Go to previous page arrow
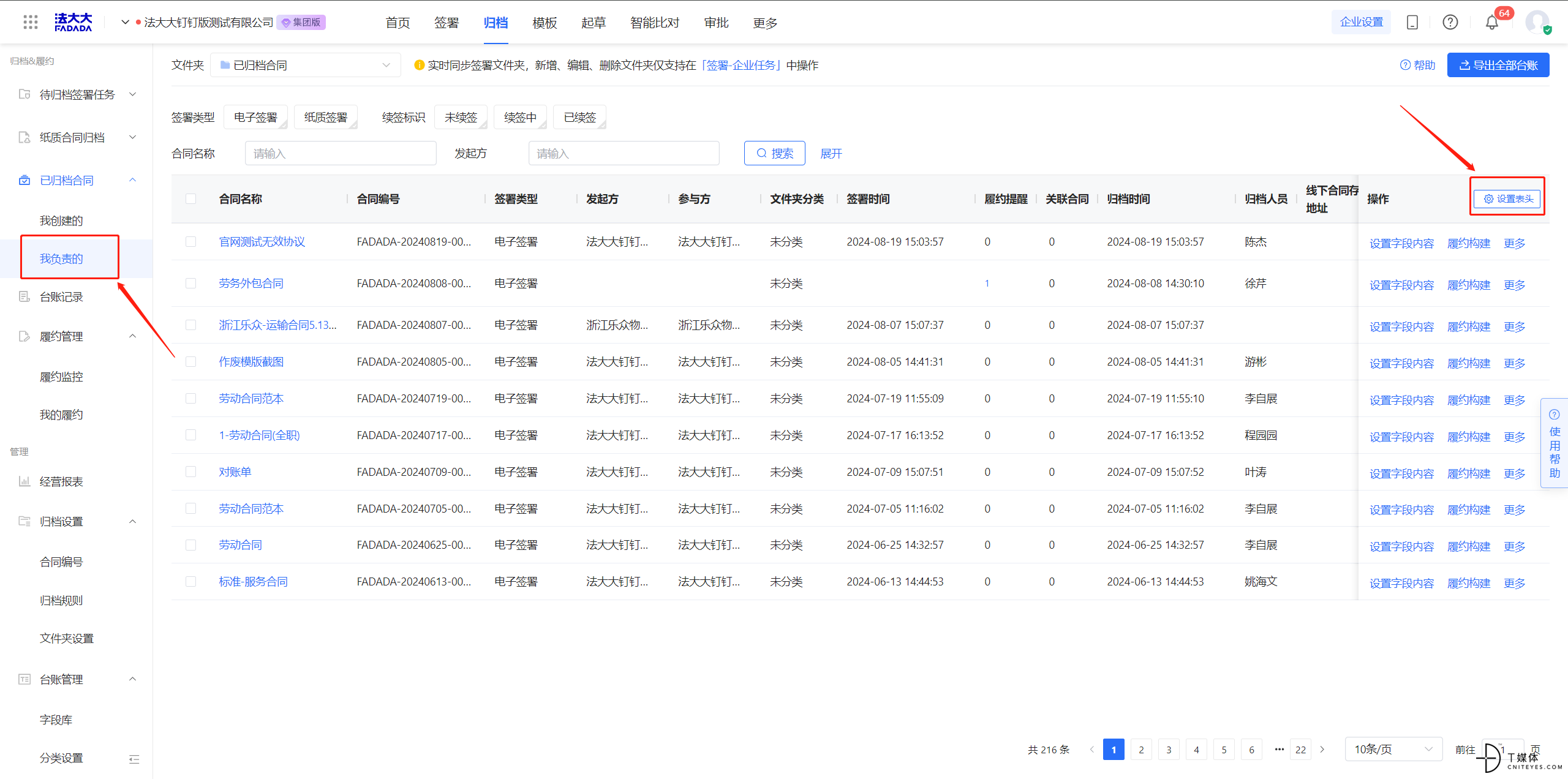This screenshot has width=1568, height=779. (1092, 750)
